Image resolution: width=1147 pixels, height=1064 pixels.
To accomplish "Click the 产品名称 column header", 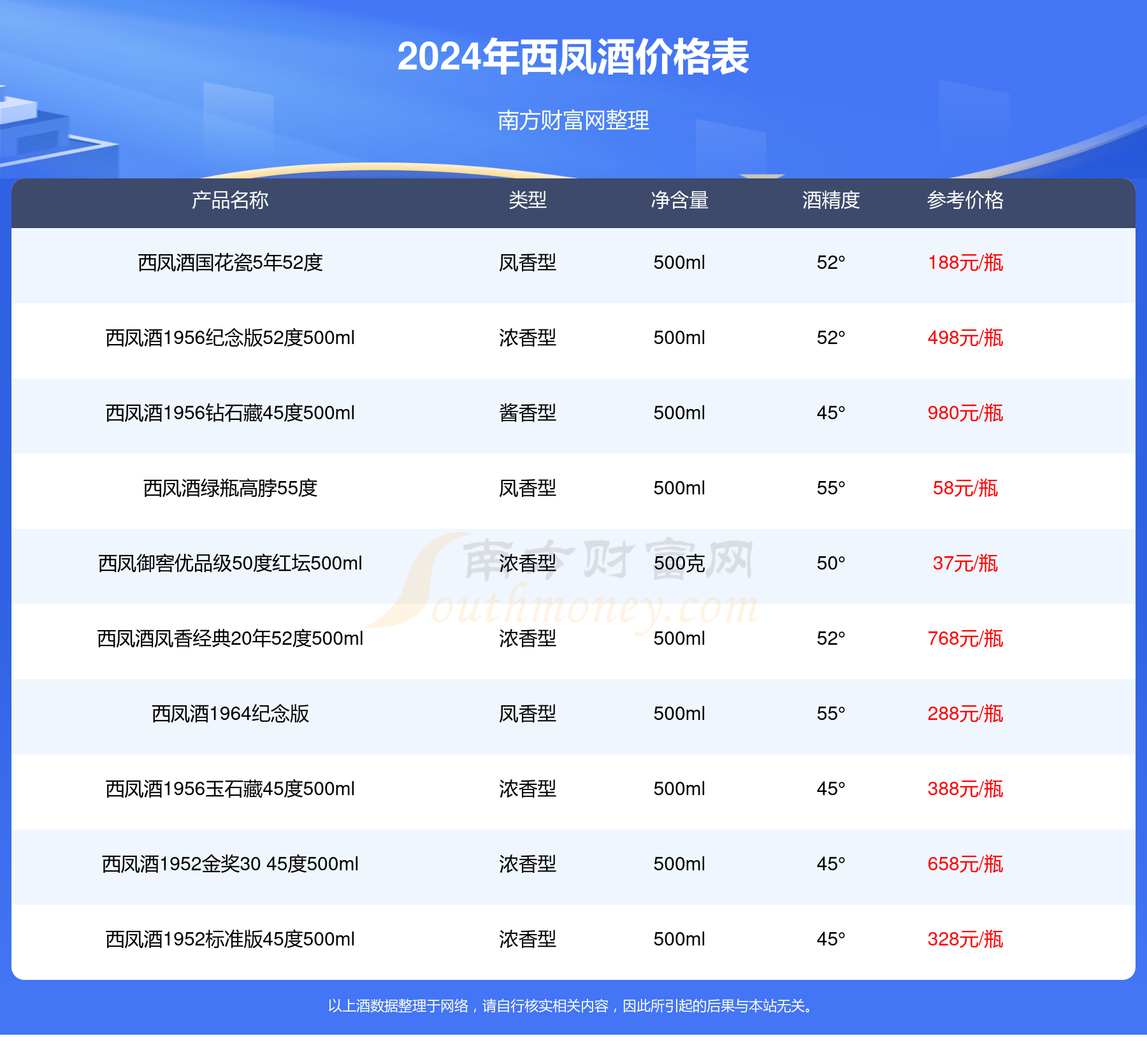I will click(230, 200).
